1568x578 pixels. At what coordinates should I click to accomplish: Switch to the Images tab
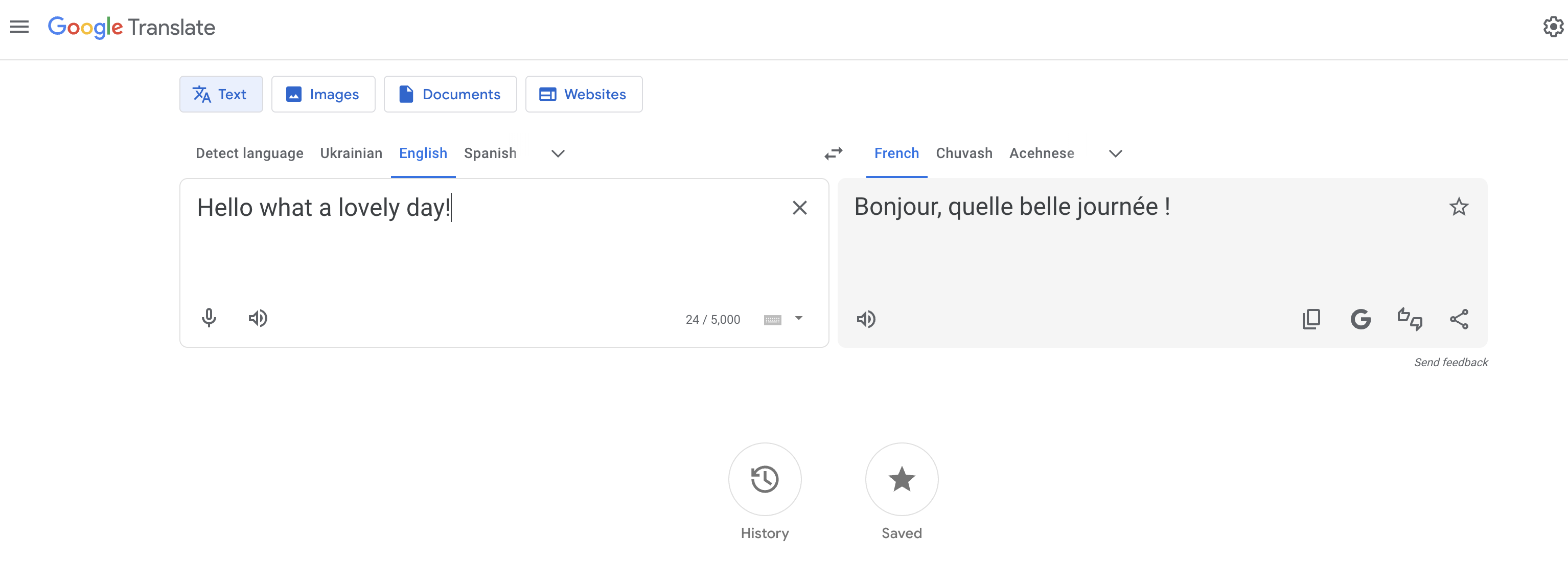click(323, 94)
